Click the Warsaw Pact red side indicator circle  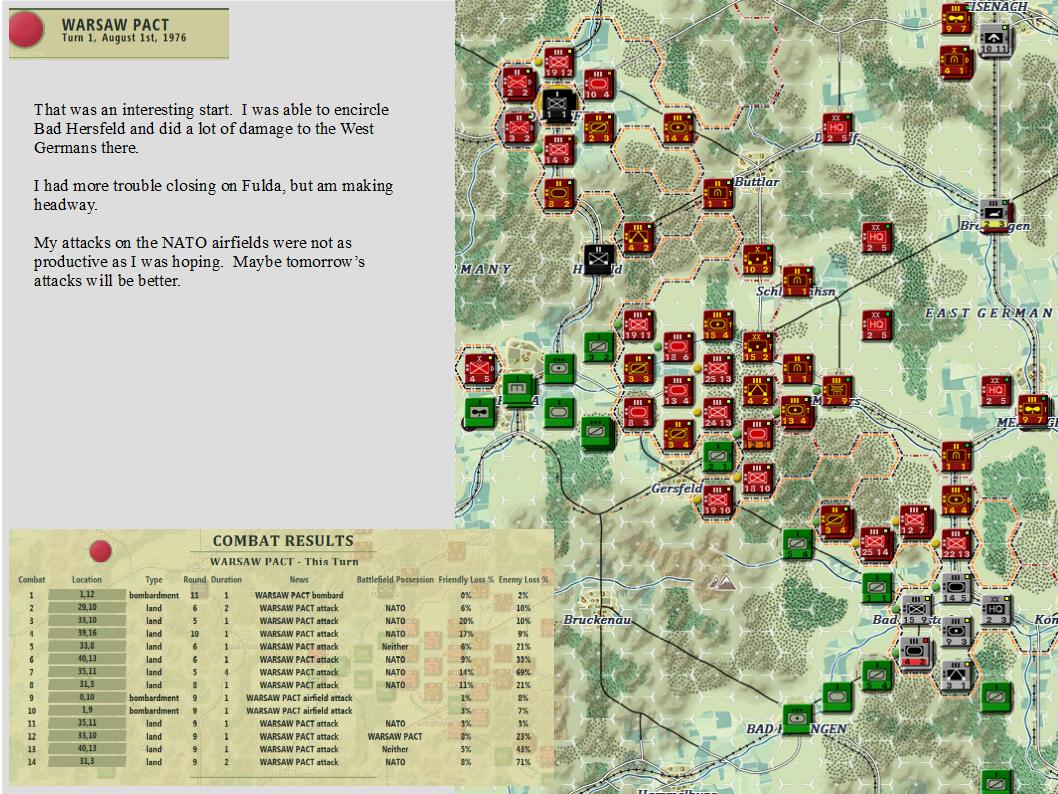point(26,30)
